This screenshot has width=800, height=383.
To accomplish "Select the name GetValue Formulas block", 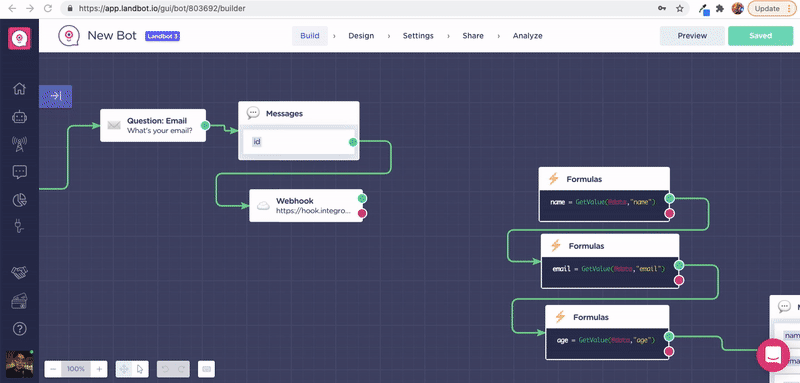I will coord(604,194).
